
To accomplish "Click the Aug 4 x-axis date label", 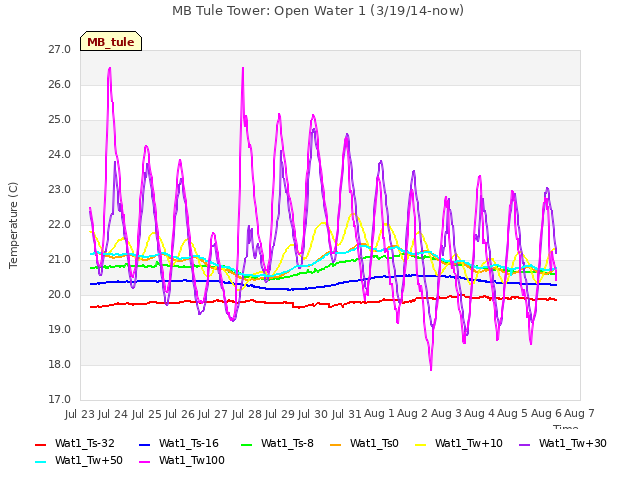I will pyautogui.click(x=479, y=414).
